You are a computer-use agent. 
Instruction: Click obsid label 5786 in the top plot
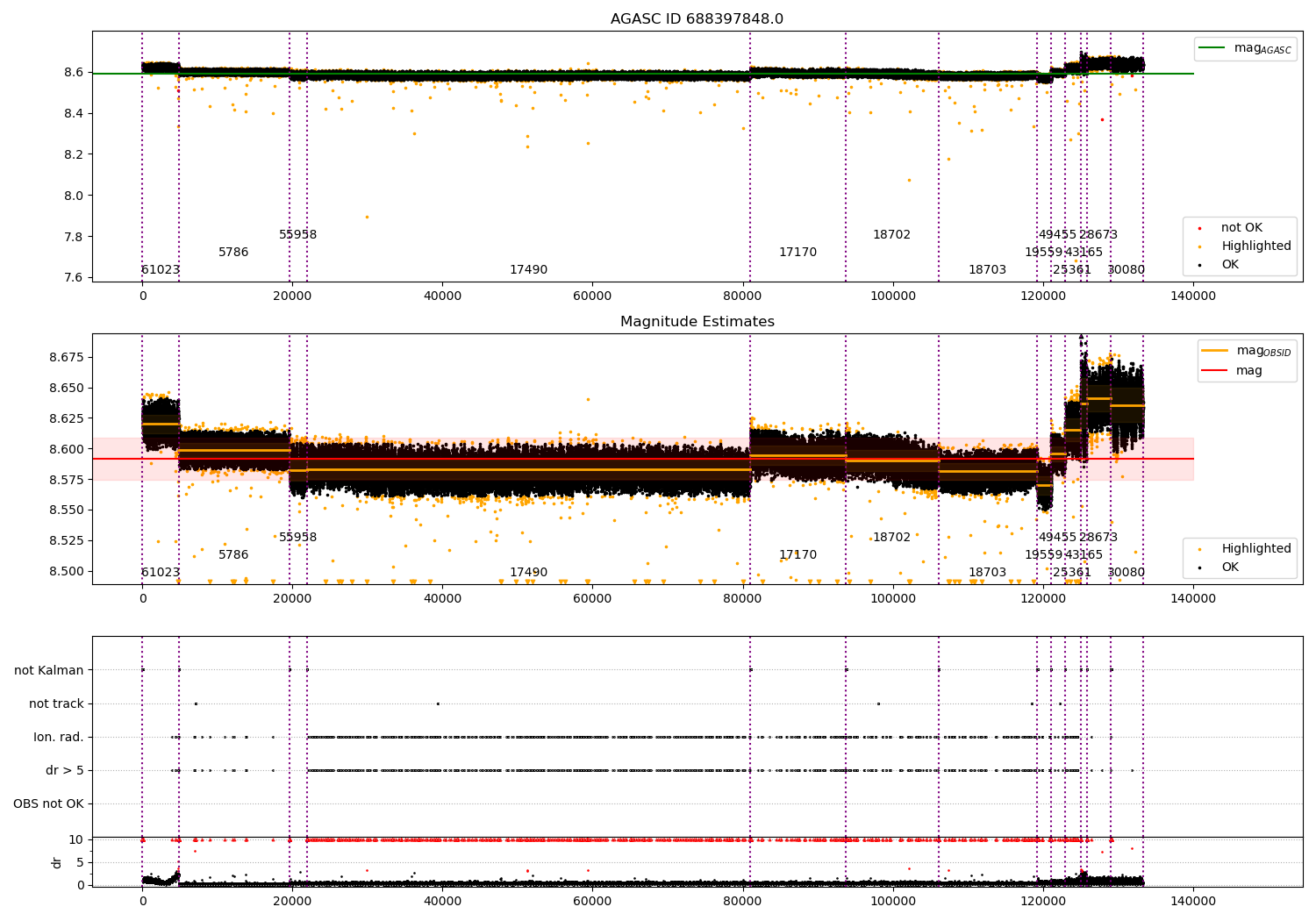(x=233, y=253)
